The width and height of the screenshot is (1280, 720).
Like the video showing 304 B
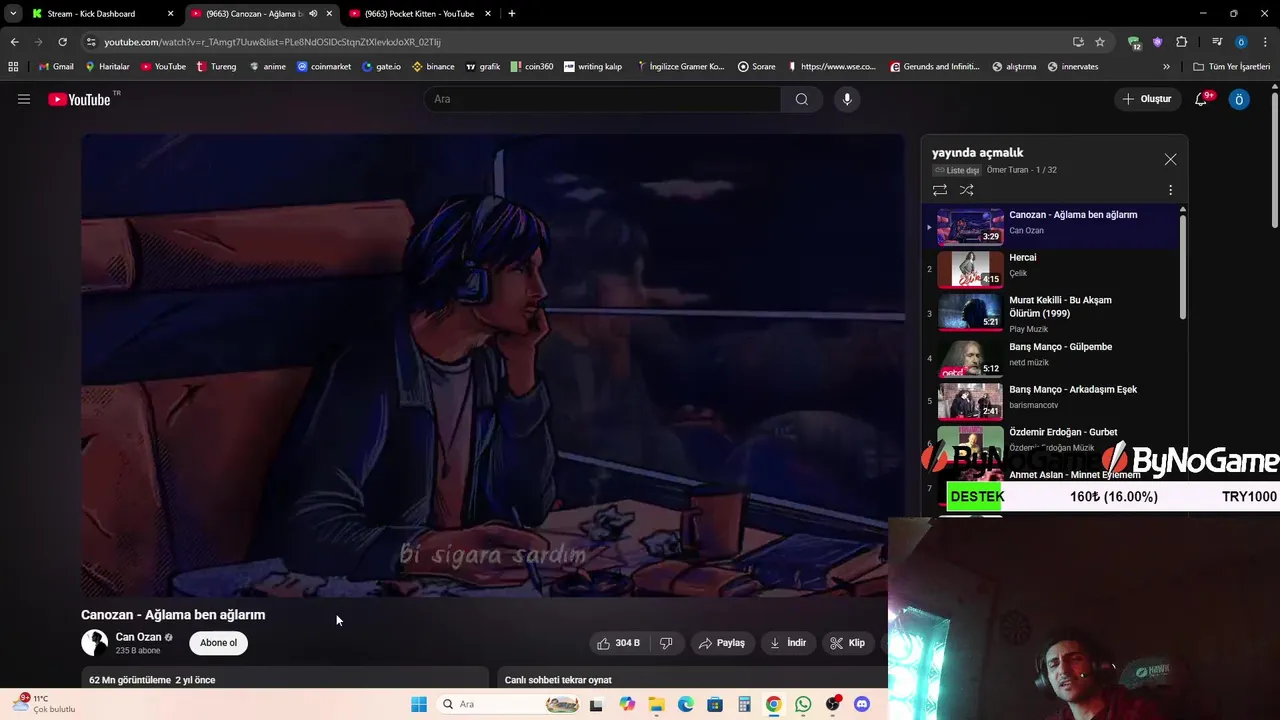point(618,643)
